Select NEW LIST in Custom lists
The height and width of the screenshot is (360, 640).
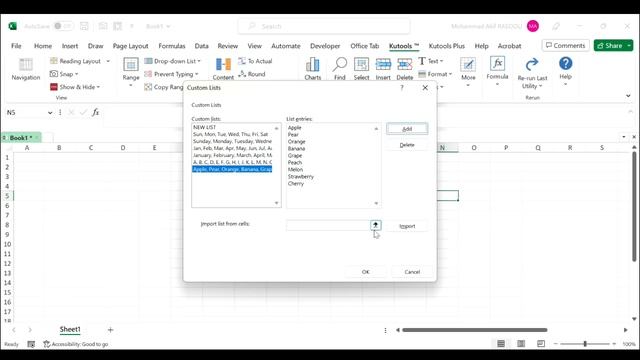[232, 127]
